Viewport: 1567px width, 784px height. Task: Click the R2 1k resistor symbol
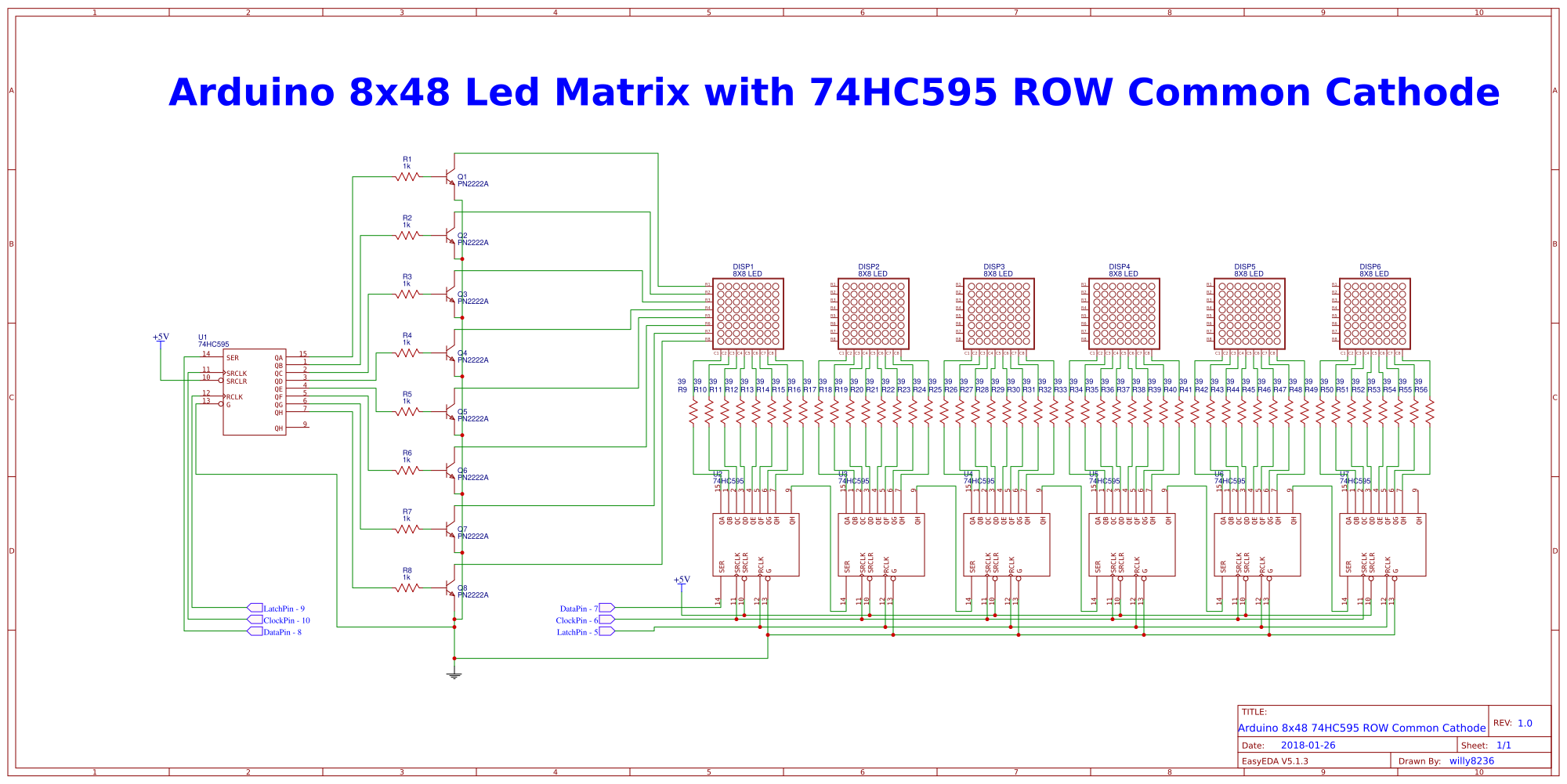click(x=407, y=236)
